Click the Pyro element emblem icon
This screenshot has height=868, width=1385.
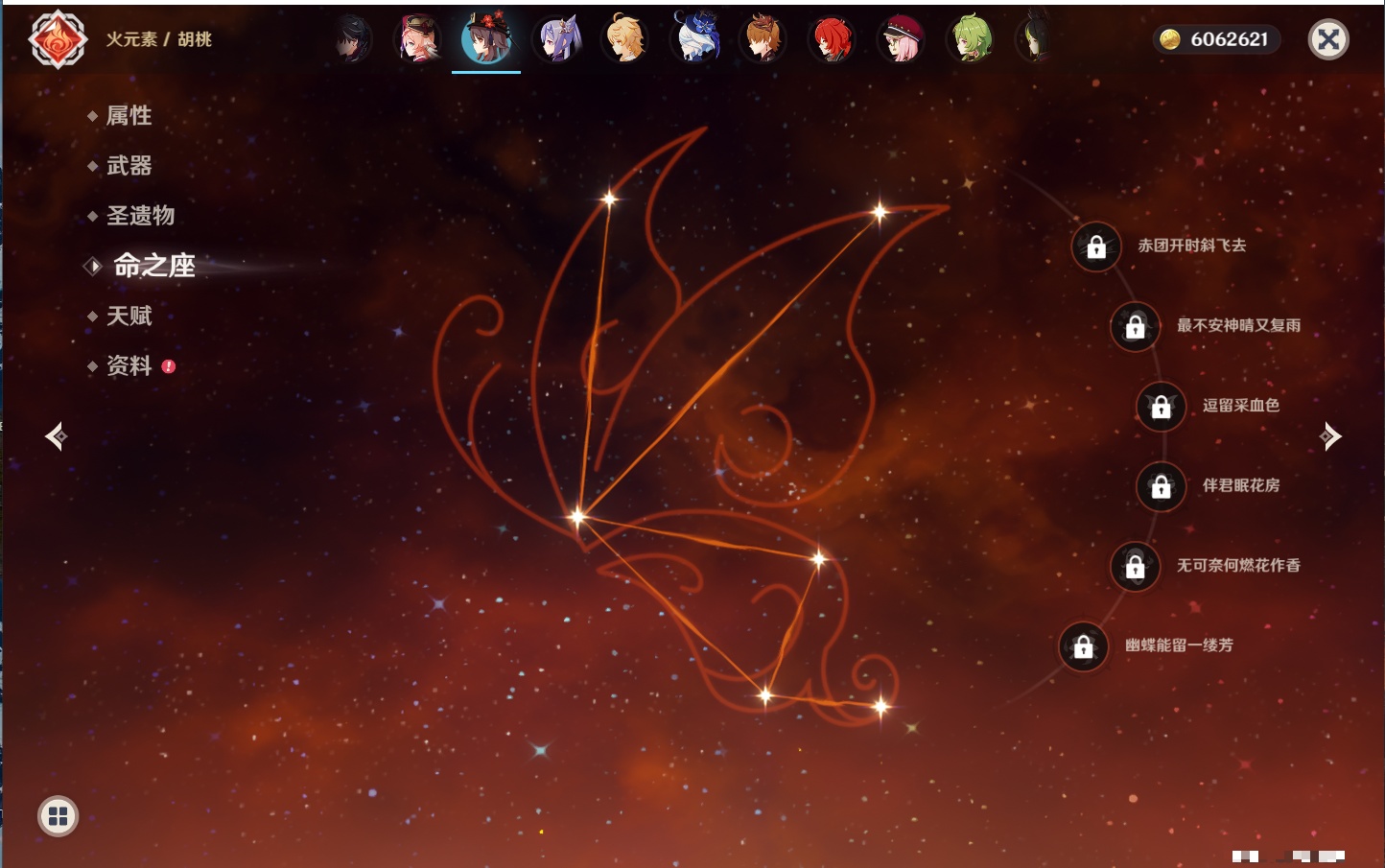tap(59, 39)
